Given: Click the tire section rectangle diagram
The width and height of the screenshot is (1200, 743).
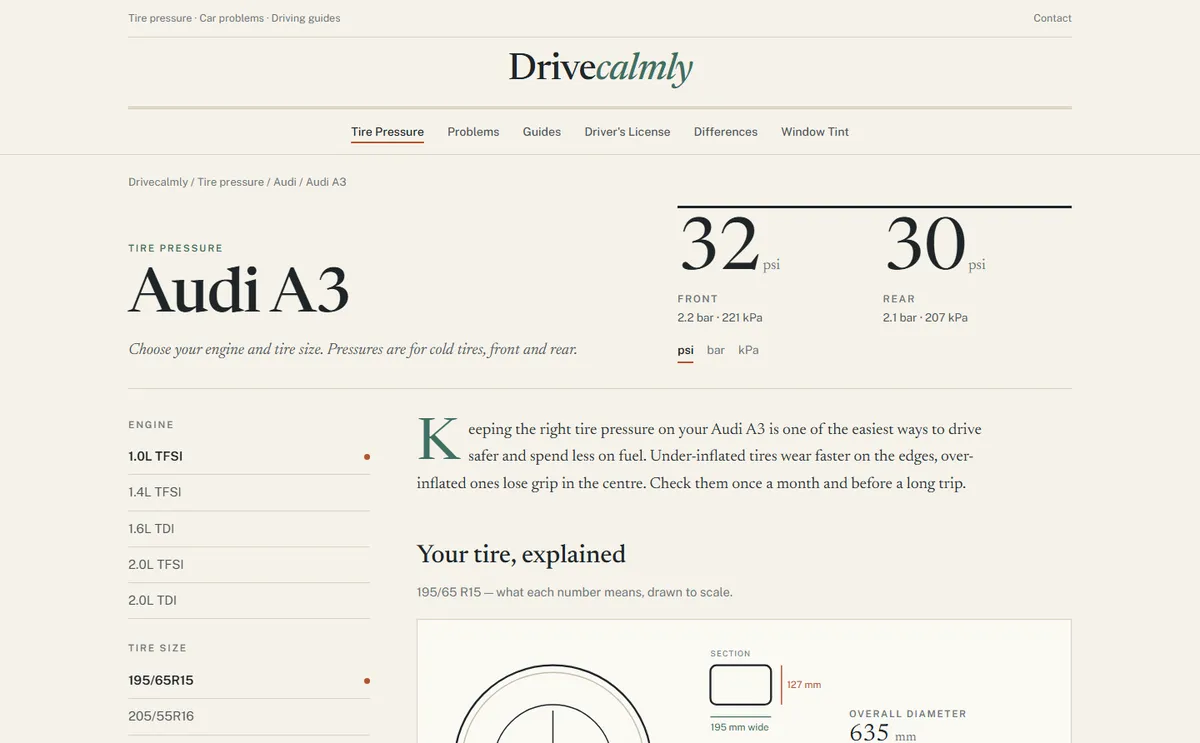Looking at the screenshot, I should (741, 685).
